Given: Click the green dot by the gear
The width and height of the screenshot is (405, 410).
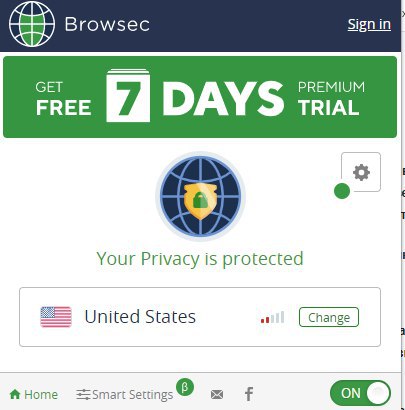Looking at the screenshot, I should pyautogui.click(x=342, y=191).
